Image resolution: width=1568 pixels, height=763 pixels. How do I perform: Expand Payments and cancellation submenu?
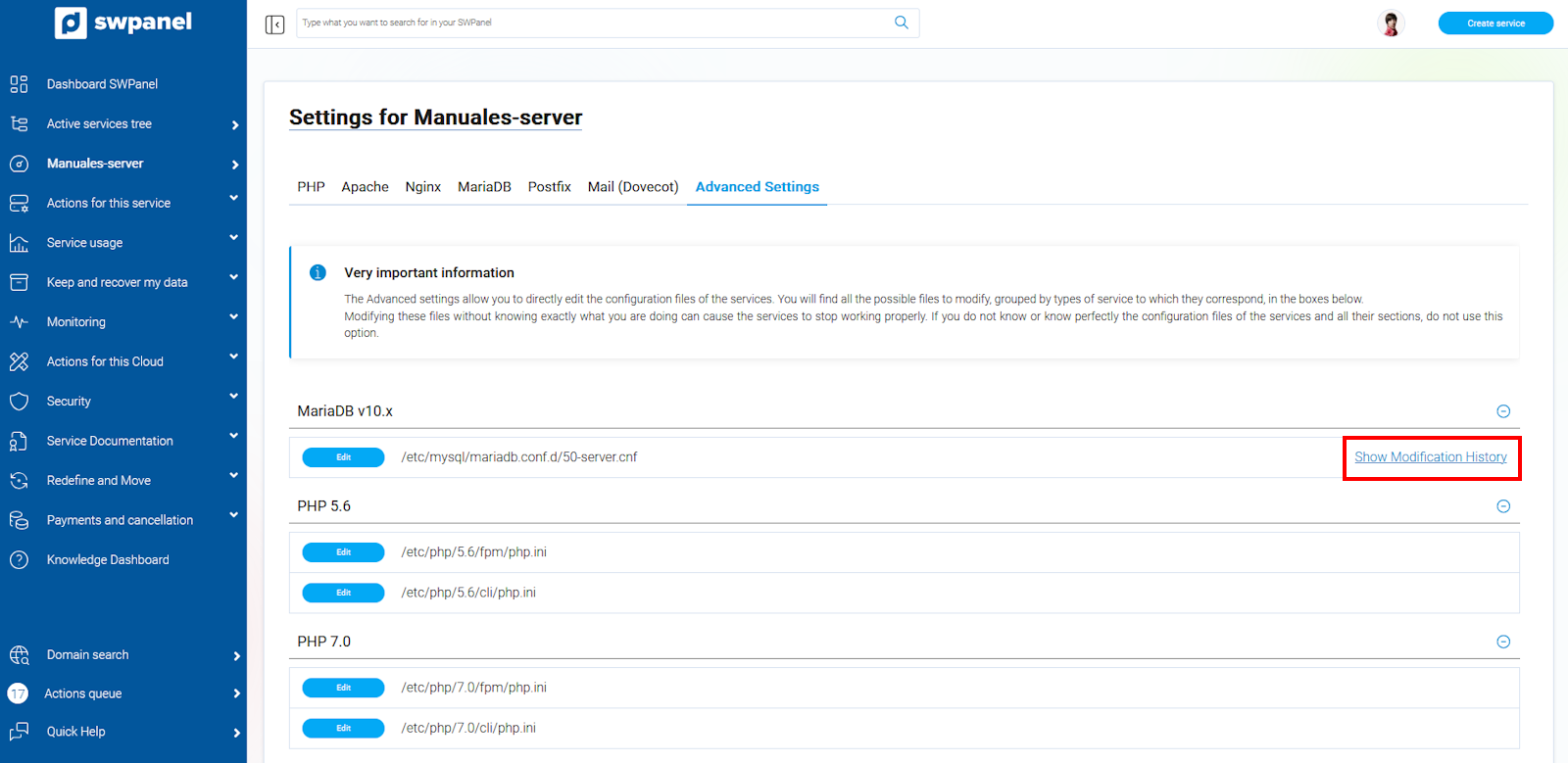(x=233, y=515)
